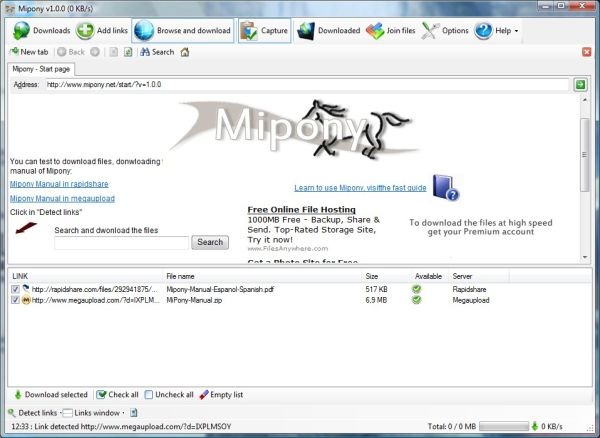
Task: Click the green download speed arrow icon
Action: [535, 426]
